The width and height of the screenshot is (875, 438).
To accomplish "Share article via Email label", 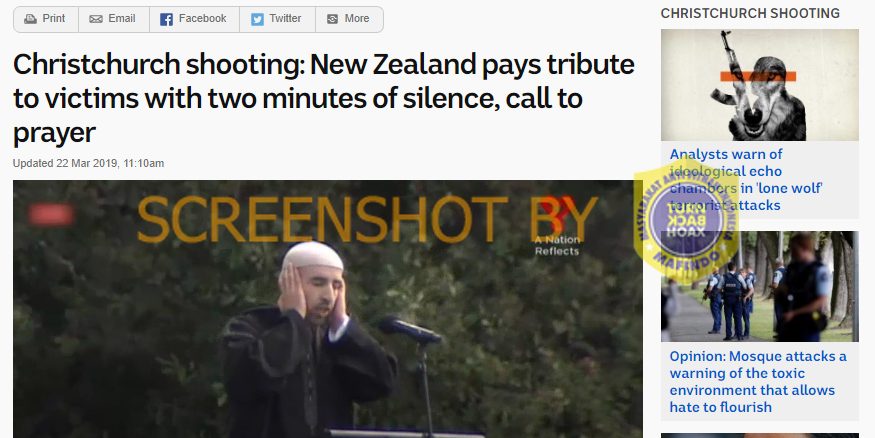I will [122, 18].
